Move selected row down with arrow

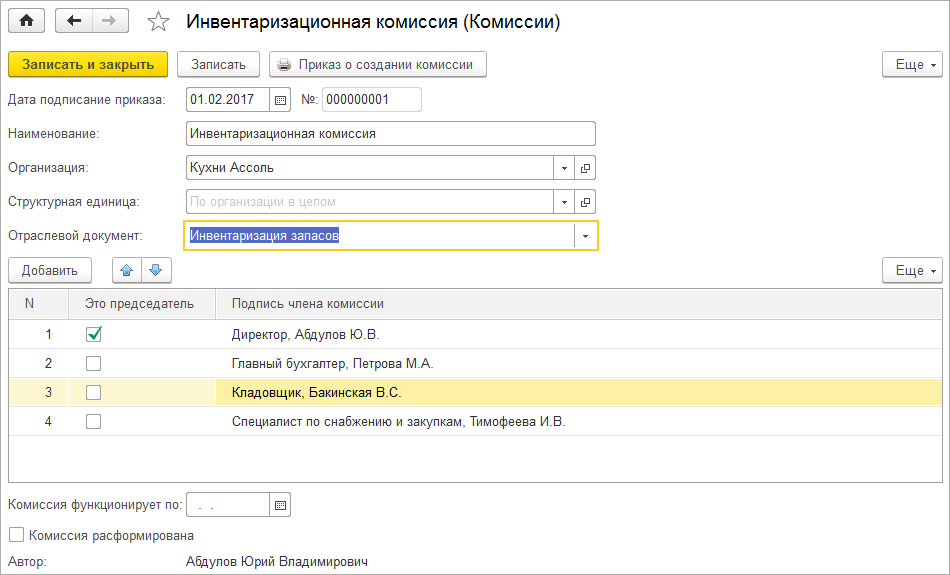pos(156,270)
